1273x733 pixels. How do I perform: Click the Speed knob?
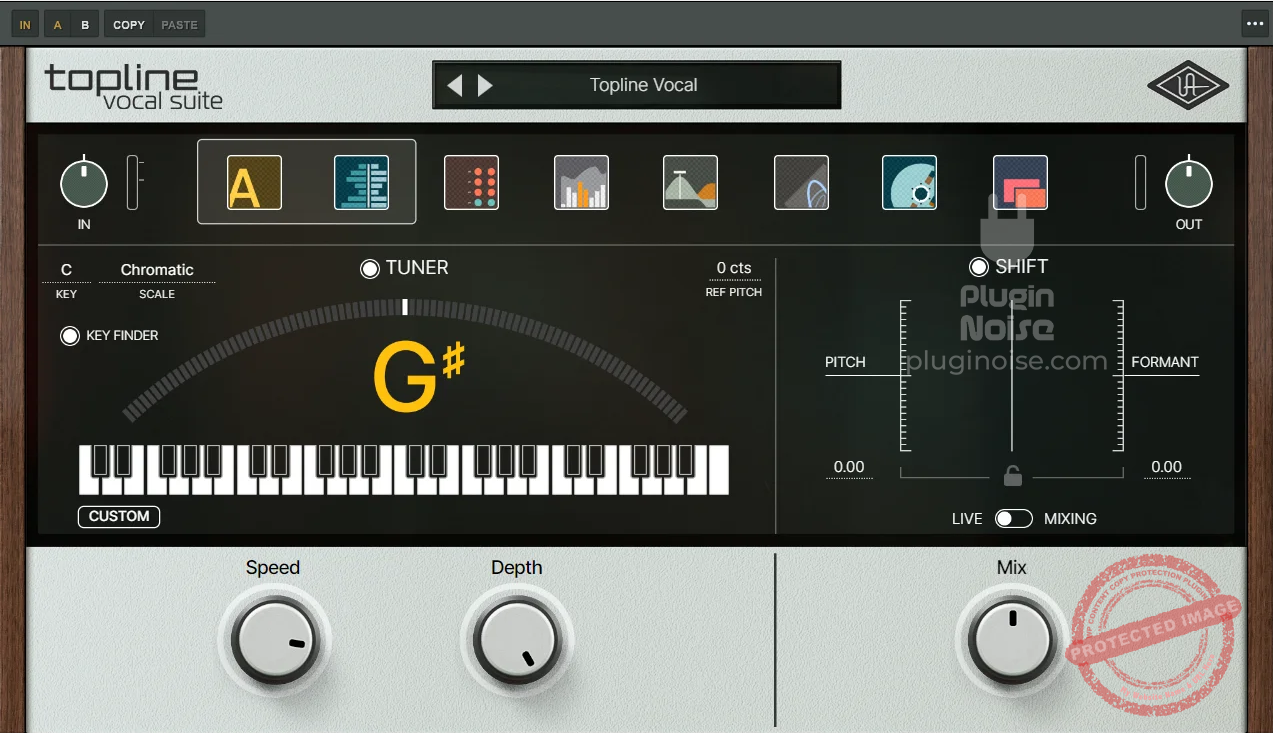[274, 641]
